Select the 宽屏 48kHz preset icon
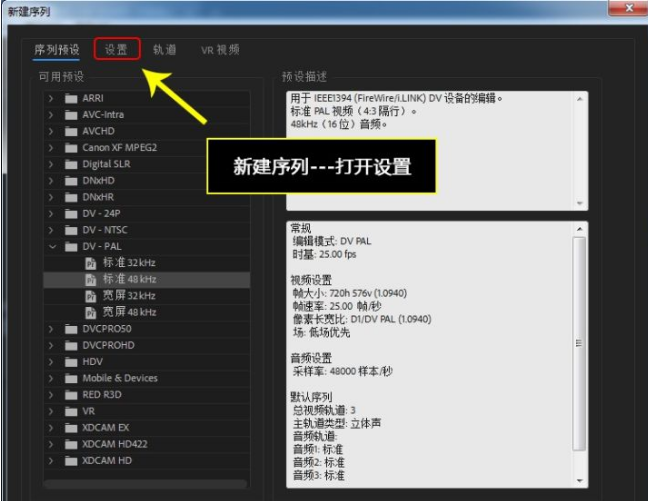This screenshot has width=648, height=501. tap(91, 312)
